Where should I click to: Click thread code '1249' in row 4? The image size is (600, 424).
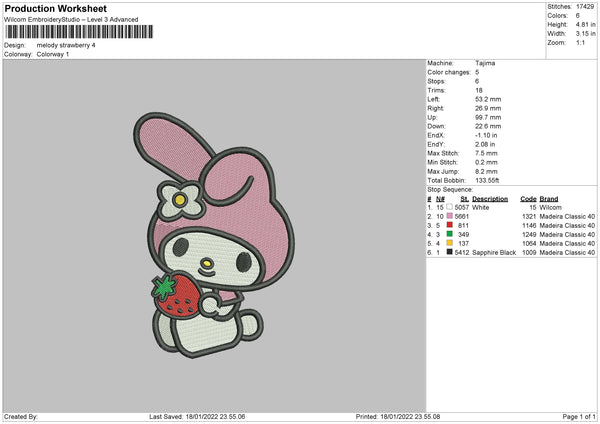(529, 235)
